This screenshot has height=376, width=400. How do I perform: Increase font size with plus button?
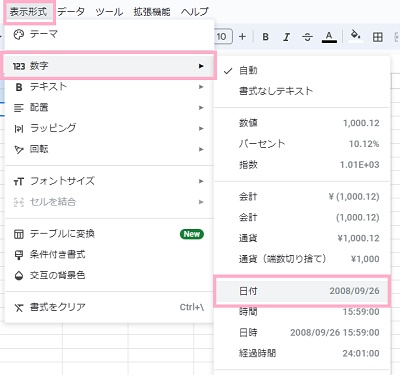[242, 37]
